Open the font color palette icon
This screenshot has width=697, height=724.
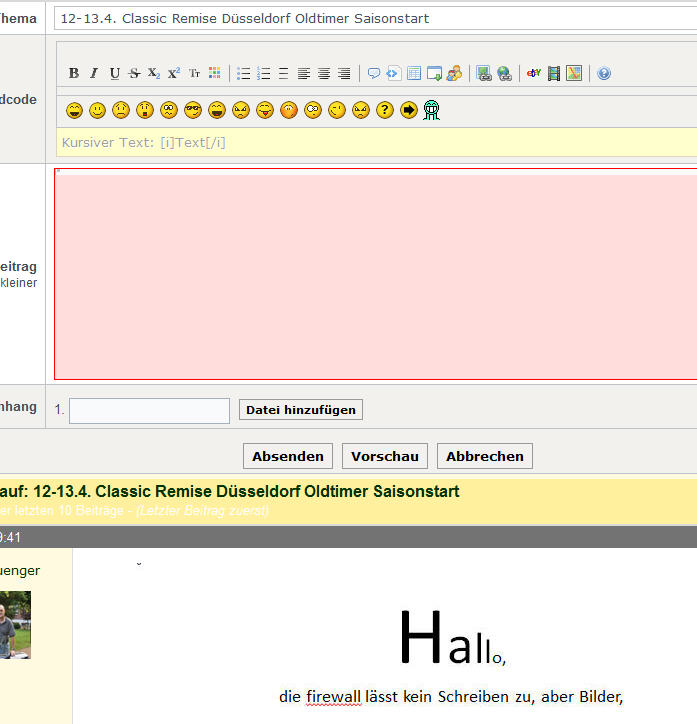[214, 73]
